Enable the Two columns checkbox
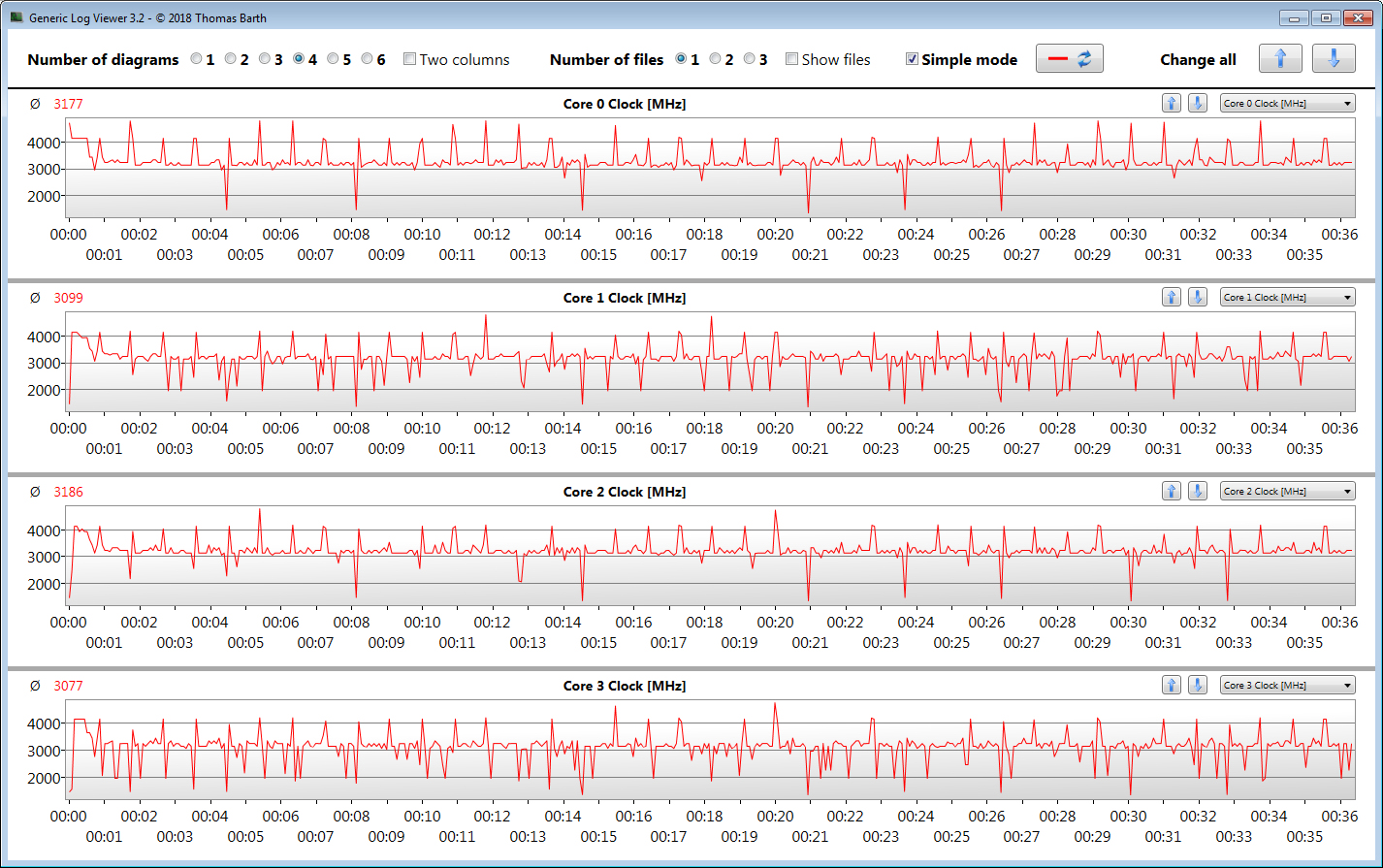The height and width of the screenshot is (868, 1383). pos(409,59)
